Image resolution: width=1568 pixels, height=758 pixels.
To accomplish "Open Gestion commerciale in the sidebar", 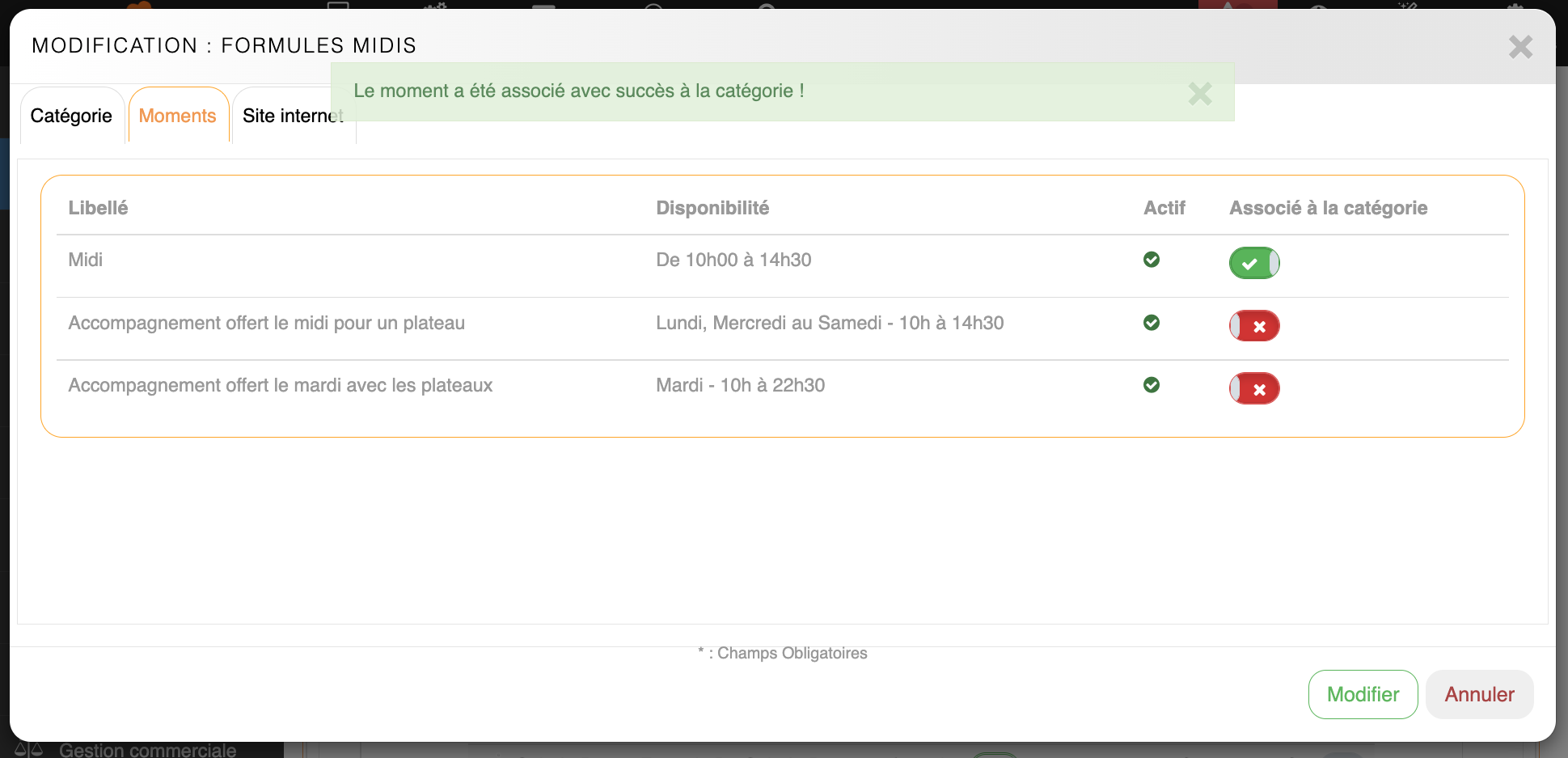I will [147, 750].
